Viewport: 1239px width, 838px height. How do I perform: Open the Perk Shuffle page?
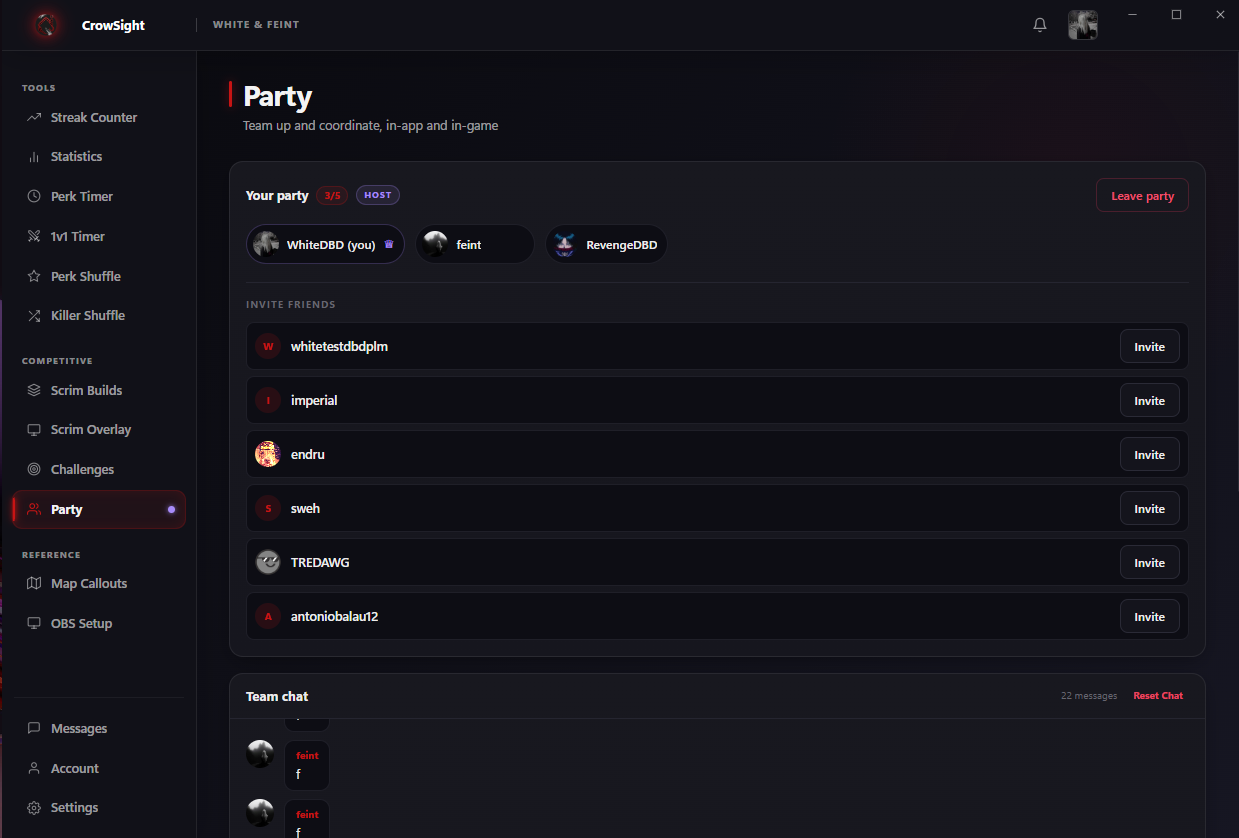(99, 276)
